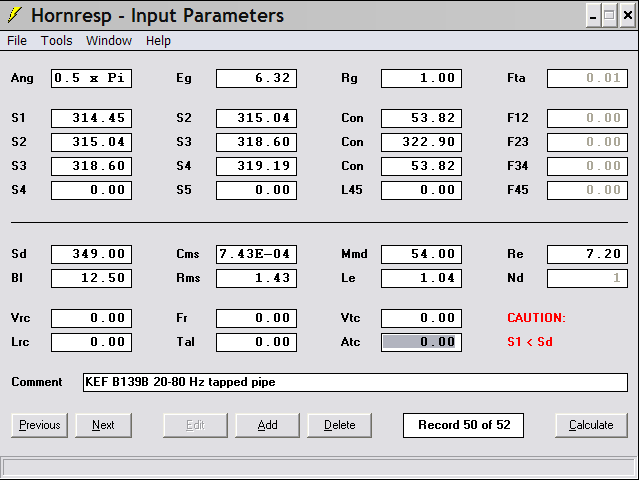
Task: Select the Sd field with 349.00
Action: click(91, 254)
